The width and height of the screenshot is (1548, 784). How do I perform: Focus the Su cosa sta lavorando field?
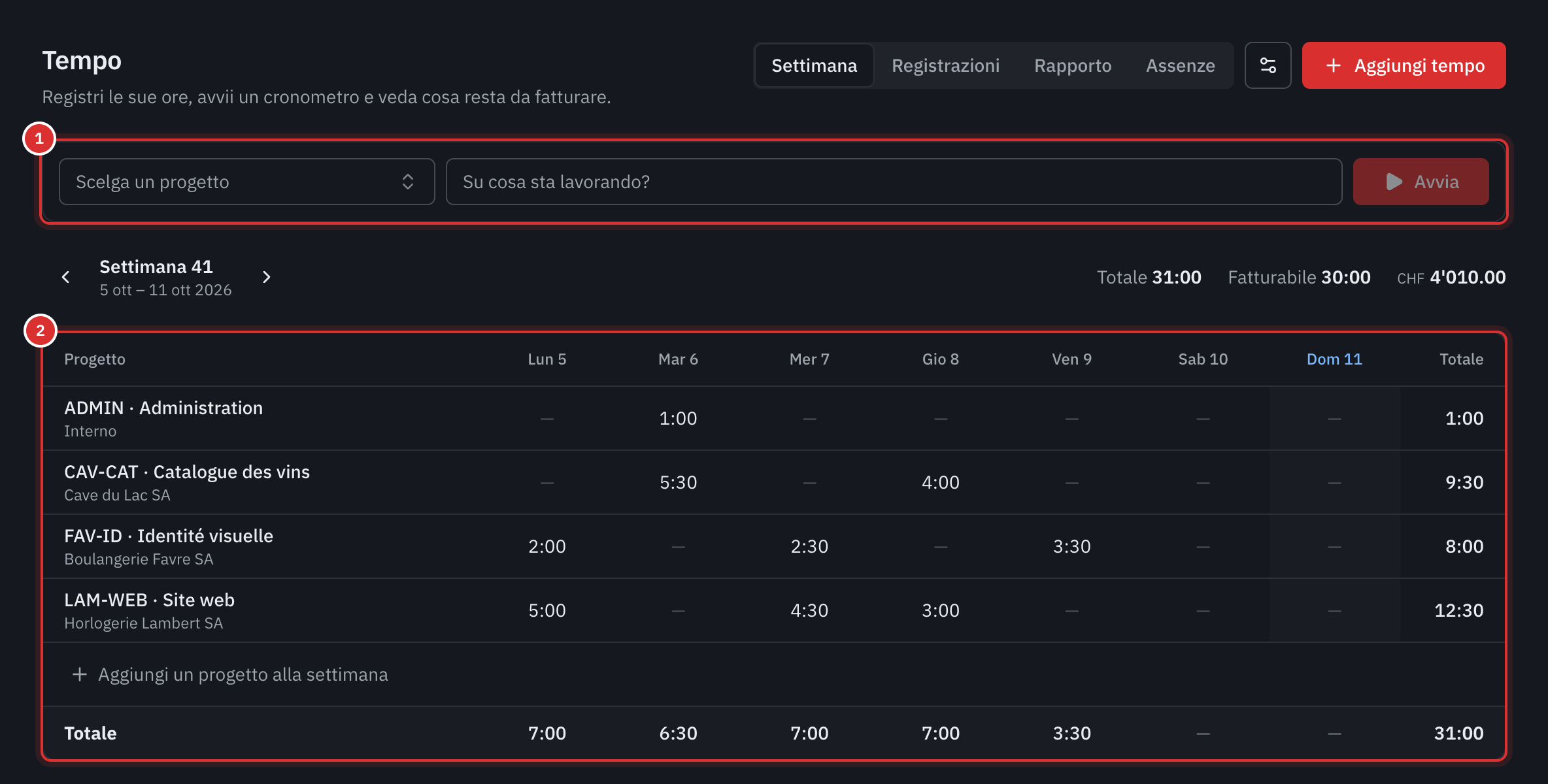tap(894, 182)
